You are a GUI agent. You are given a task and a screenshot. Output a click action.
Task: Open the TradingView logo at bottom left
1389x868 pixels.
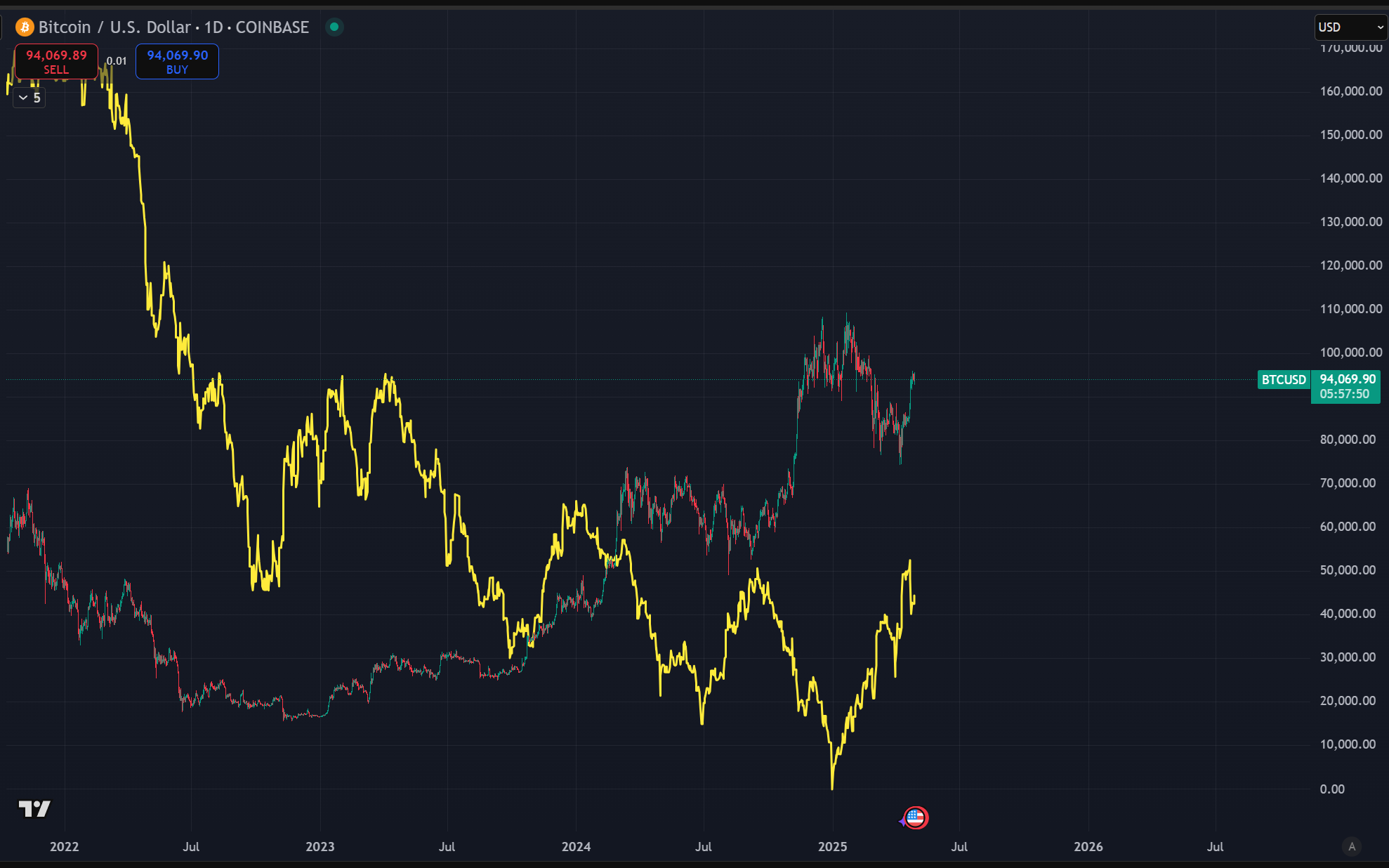coord(34,809)
